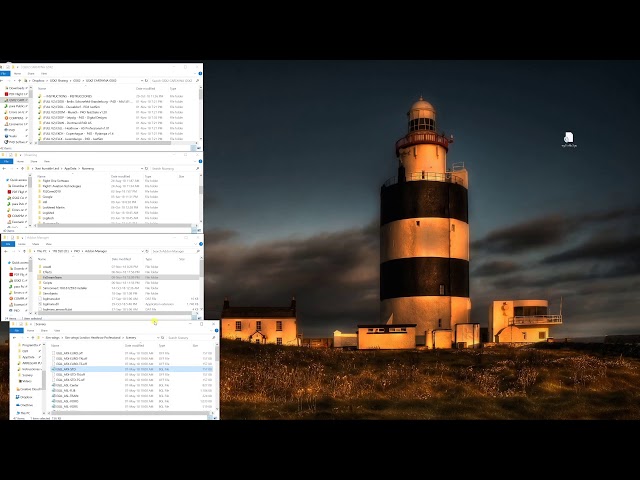
Task: Click Back arrow in the Scenery window
Action: pyautogui.click(x=15, y=338)
